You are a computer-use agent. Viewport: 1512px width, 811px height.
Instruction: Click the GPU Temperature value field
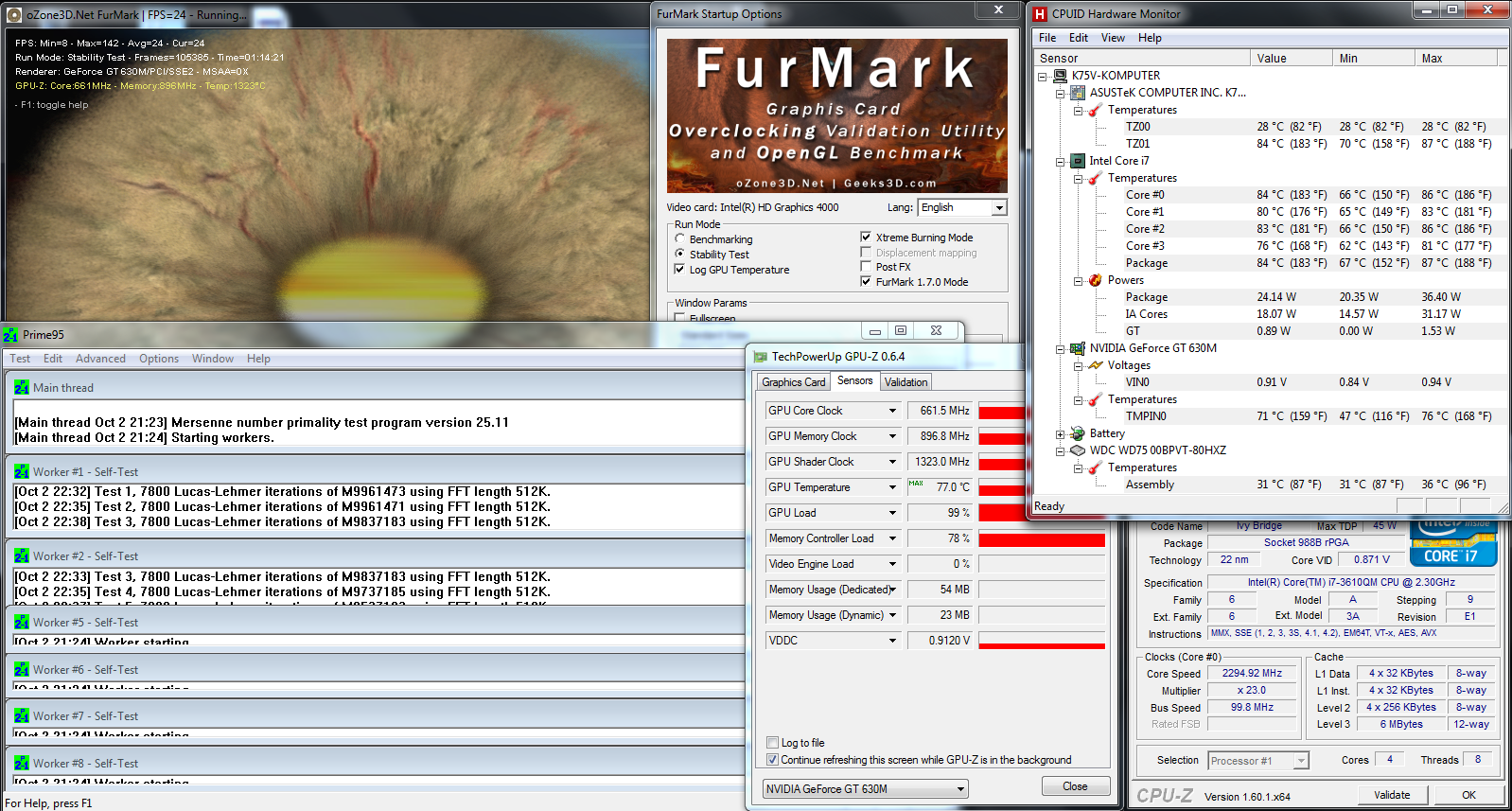pyautogui.click(x=940, y=487)
